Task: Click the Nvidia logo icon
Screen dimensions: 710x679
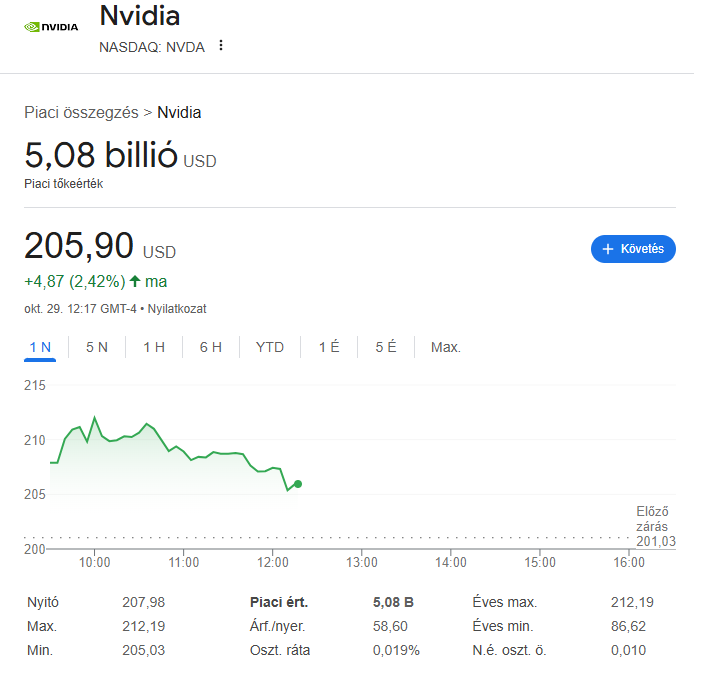Action: tap(51, 27)
